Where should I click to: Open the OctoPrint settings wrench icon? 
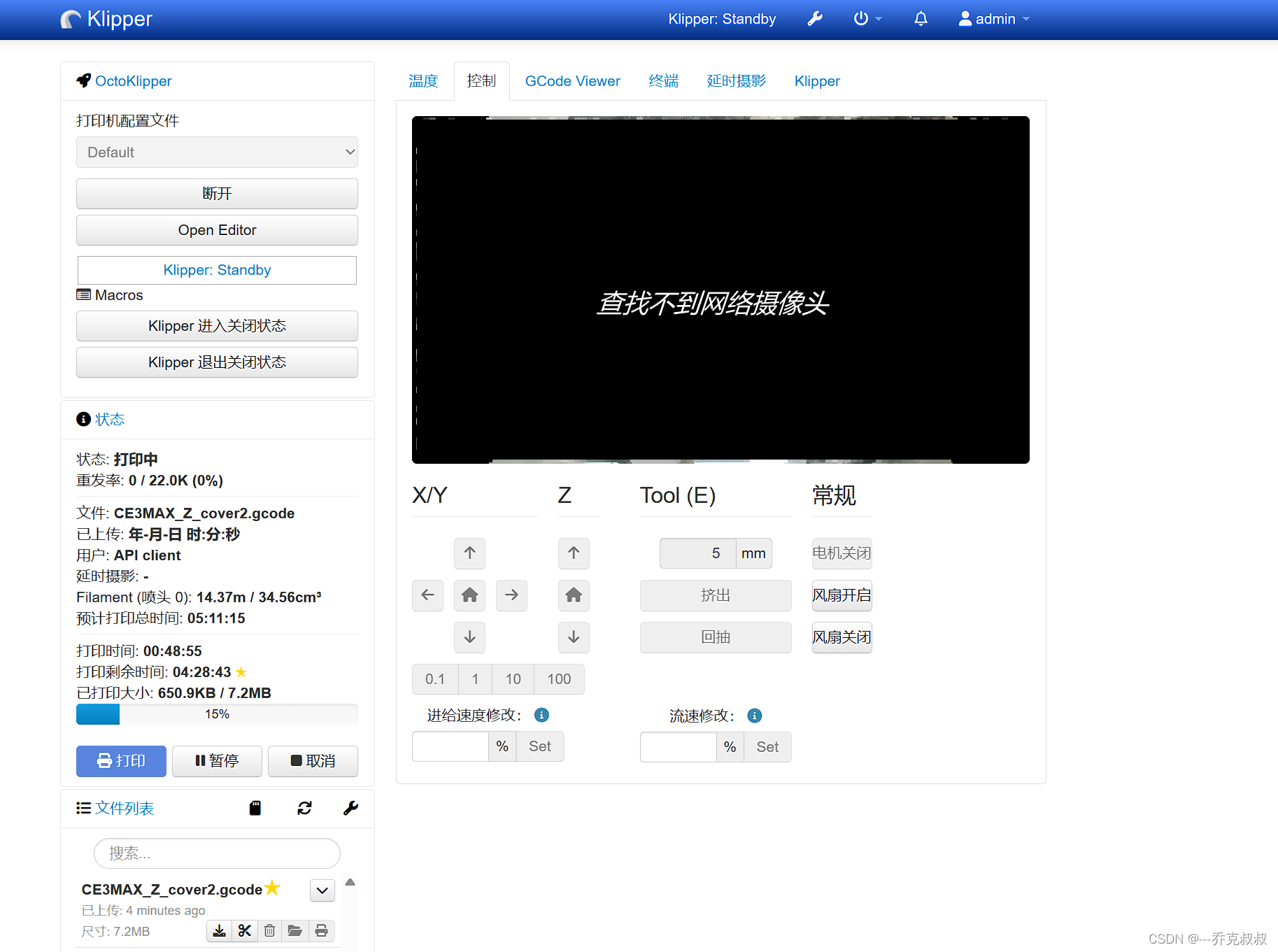coord(814,19)
